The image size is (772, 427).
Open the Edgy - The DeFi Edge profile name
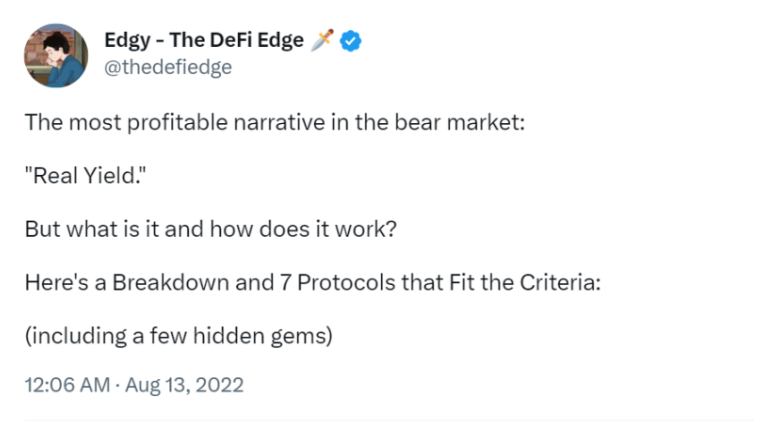204,40
